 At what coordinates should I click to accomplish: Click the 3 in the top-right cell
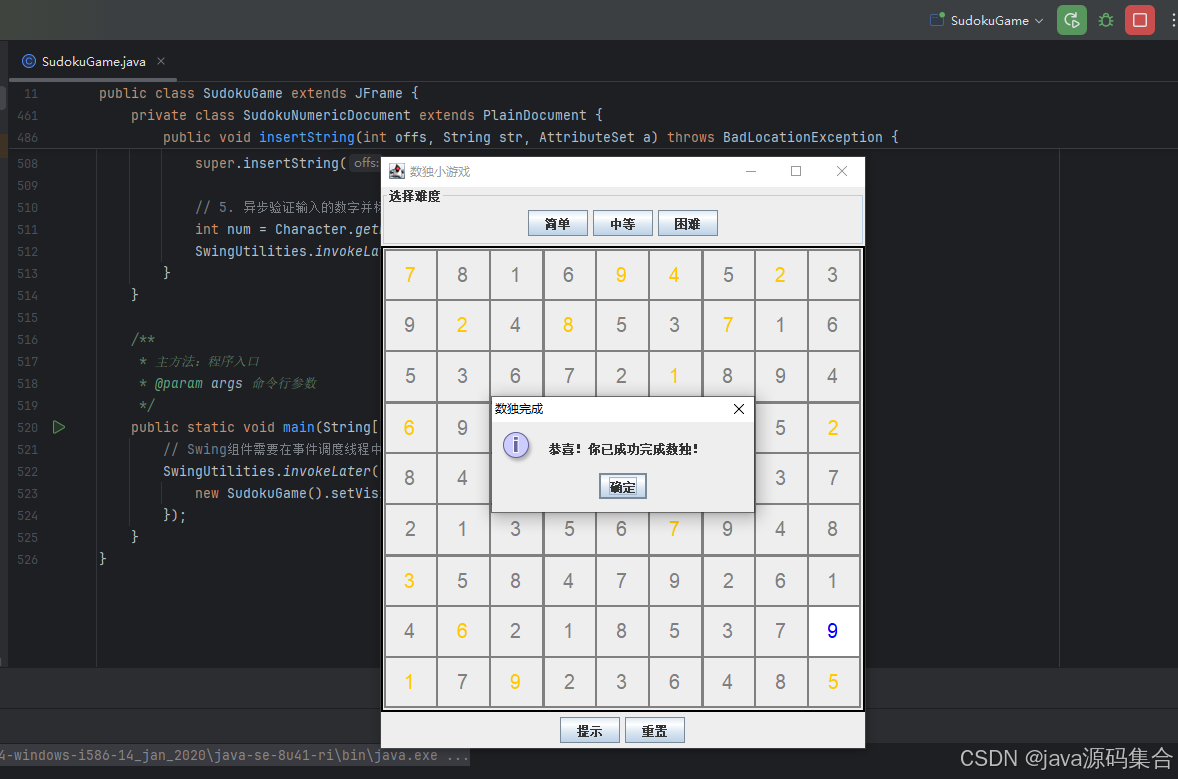(x=832, y=275)
